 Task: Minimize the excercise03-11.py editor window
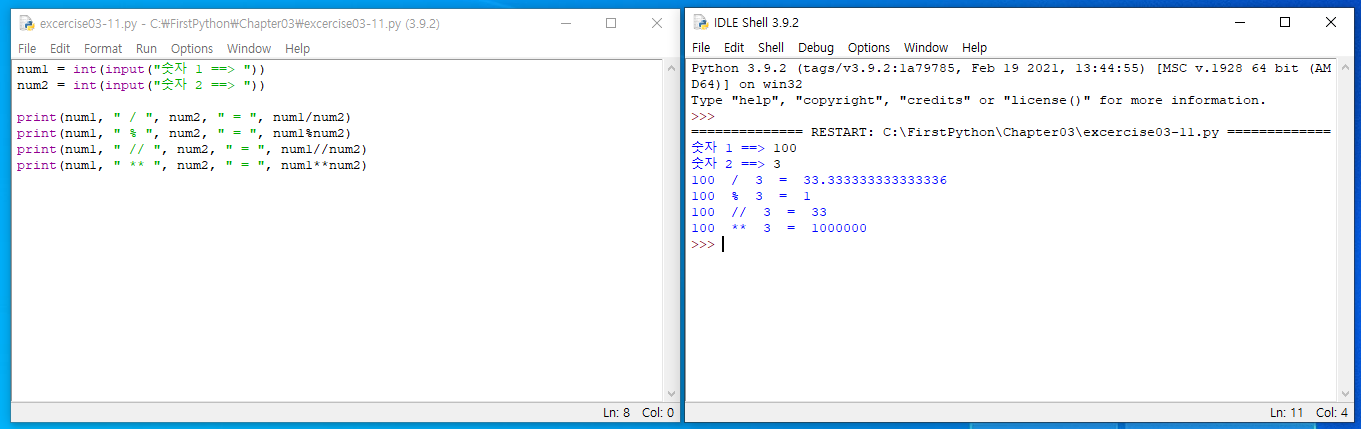pyautogui.click(x=565, y=23)
